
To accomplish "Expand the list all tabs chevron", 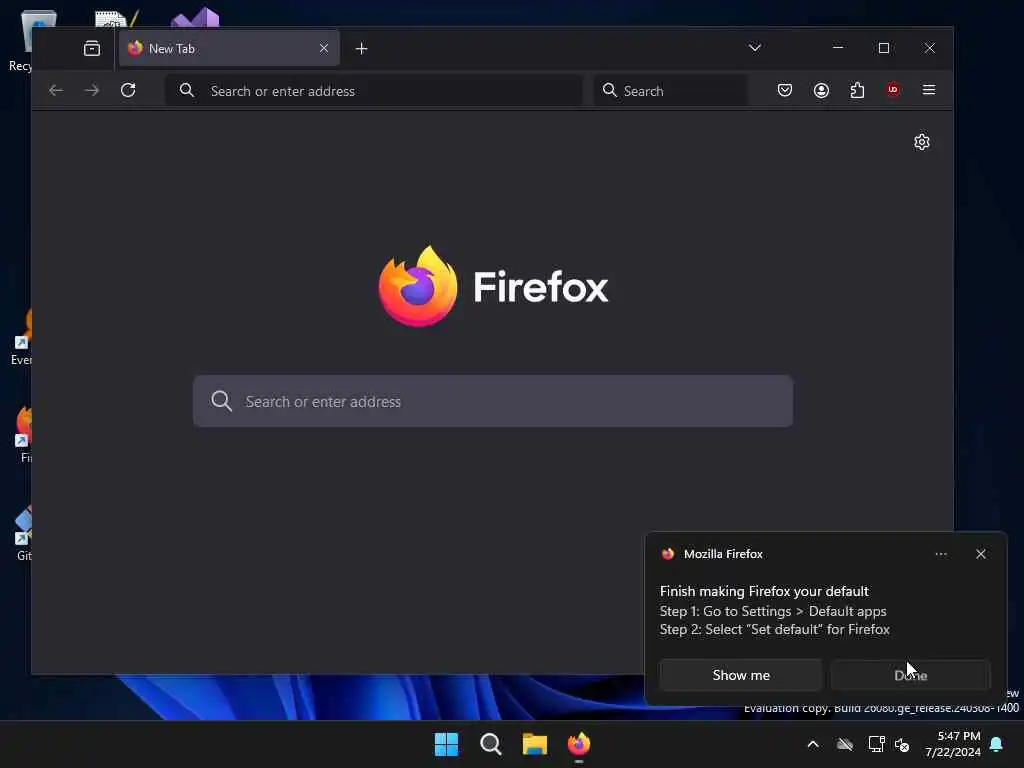I will (754, 48).
